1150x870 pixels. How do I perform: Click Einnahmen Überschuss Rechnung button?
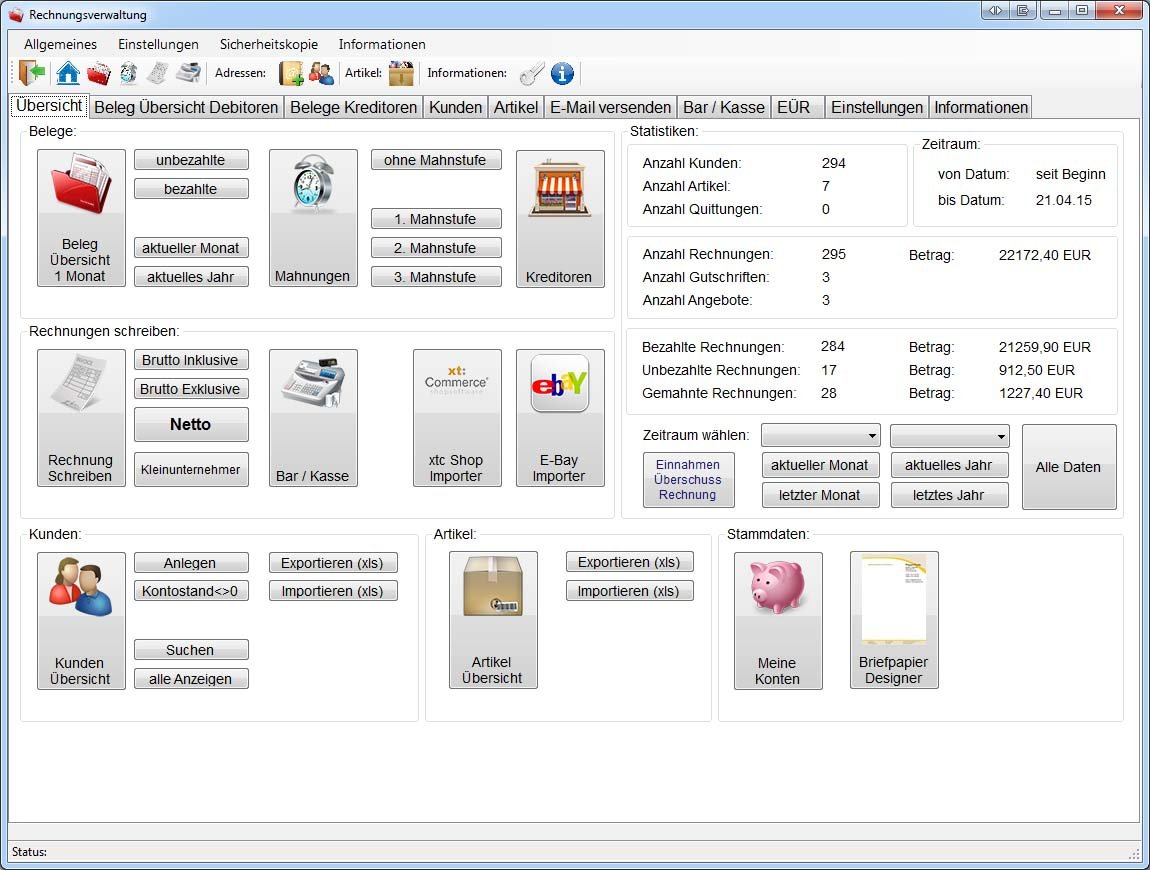click(688, 480)
